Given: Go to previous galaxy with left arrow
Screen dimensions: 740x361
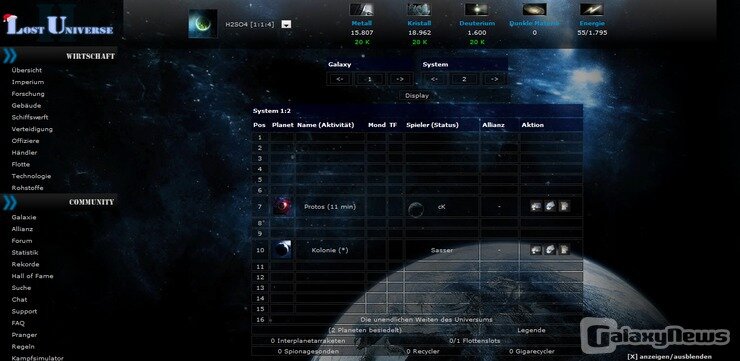Looking at the screenshot, I should pos(340,79).
